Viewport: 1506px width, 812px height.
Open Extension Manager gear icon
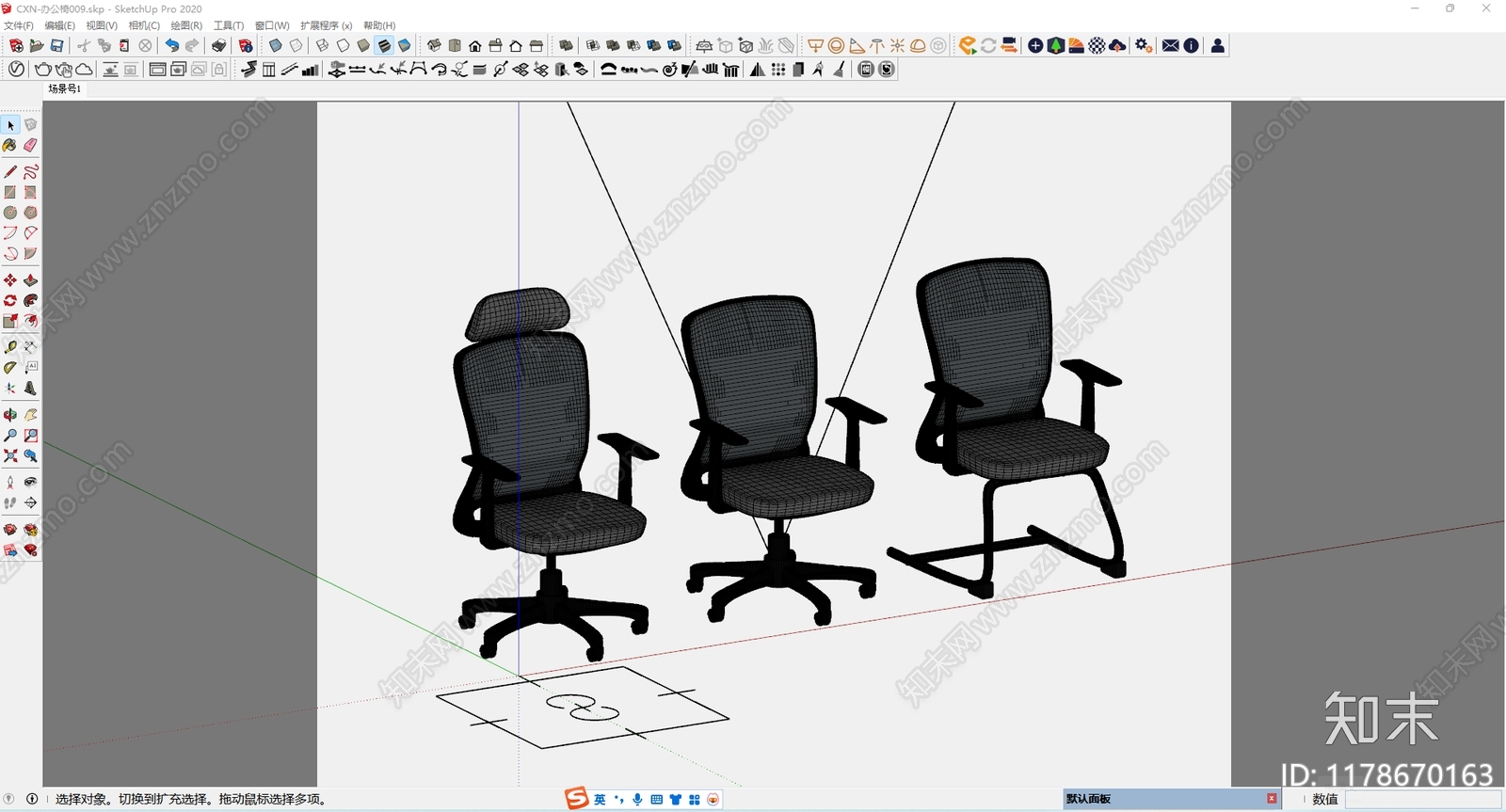1144,45
